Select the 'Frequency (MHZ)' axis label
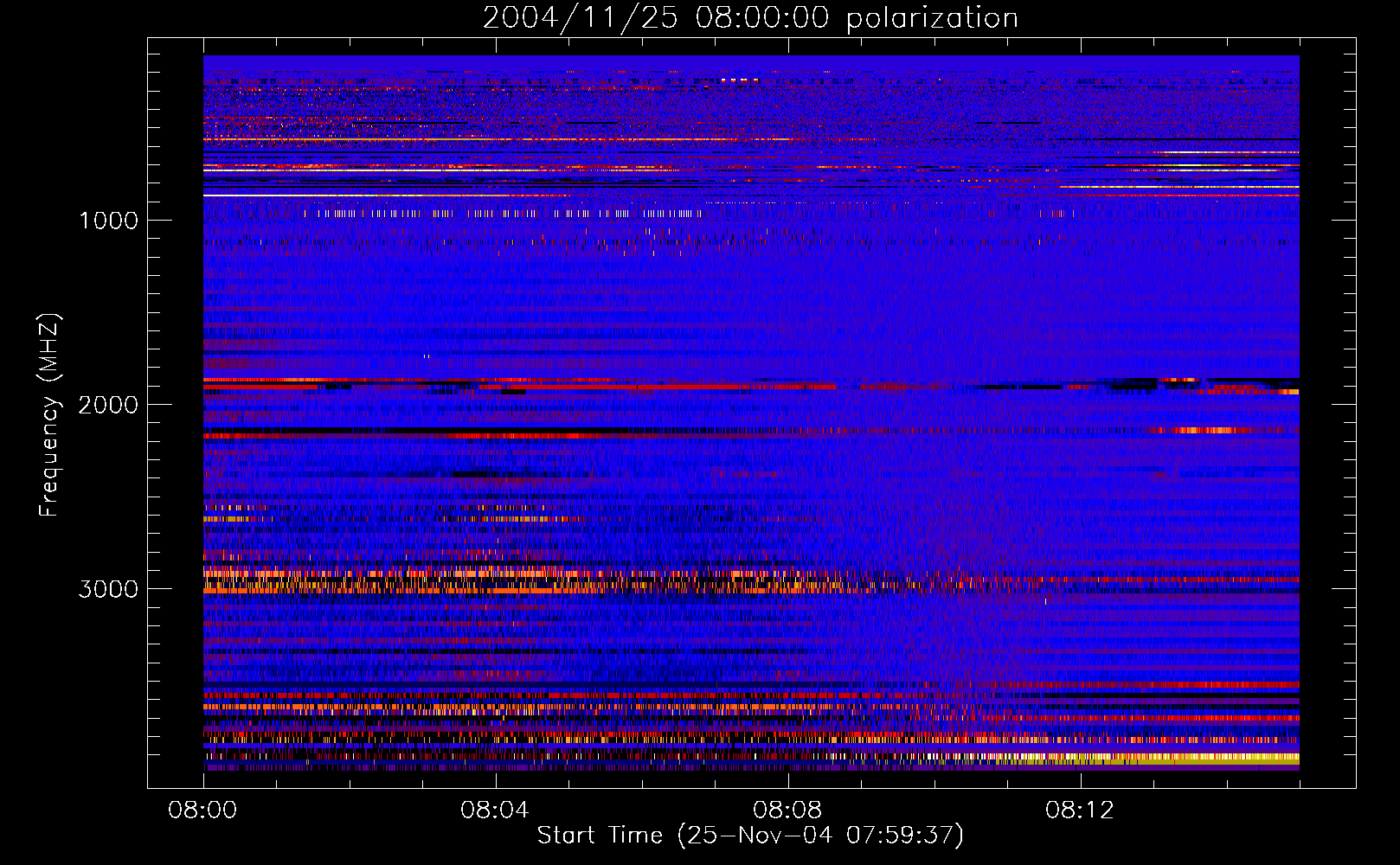1400x865 pixels. (x=49, y=415)
